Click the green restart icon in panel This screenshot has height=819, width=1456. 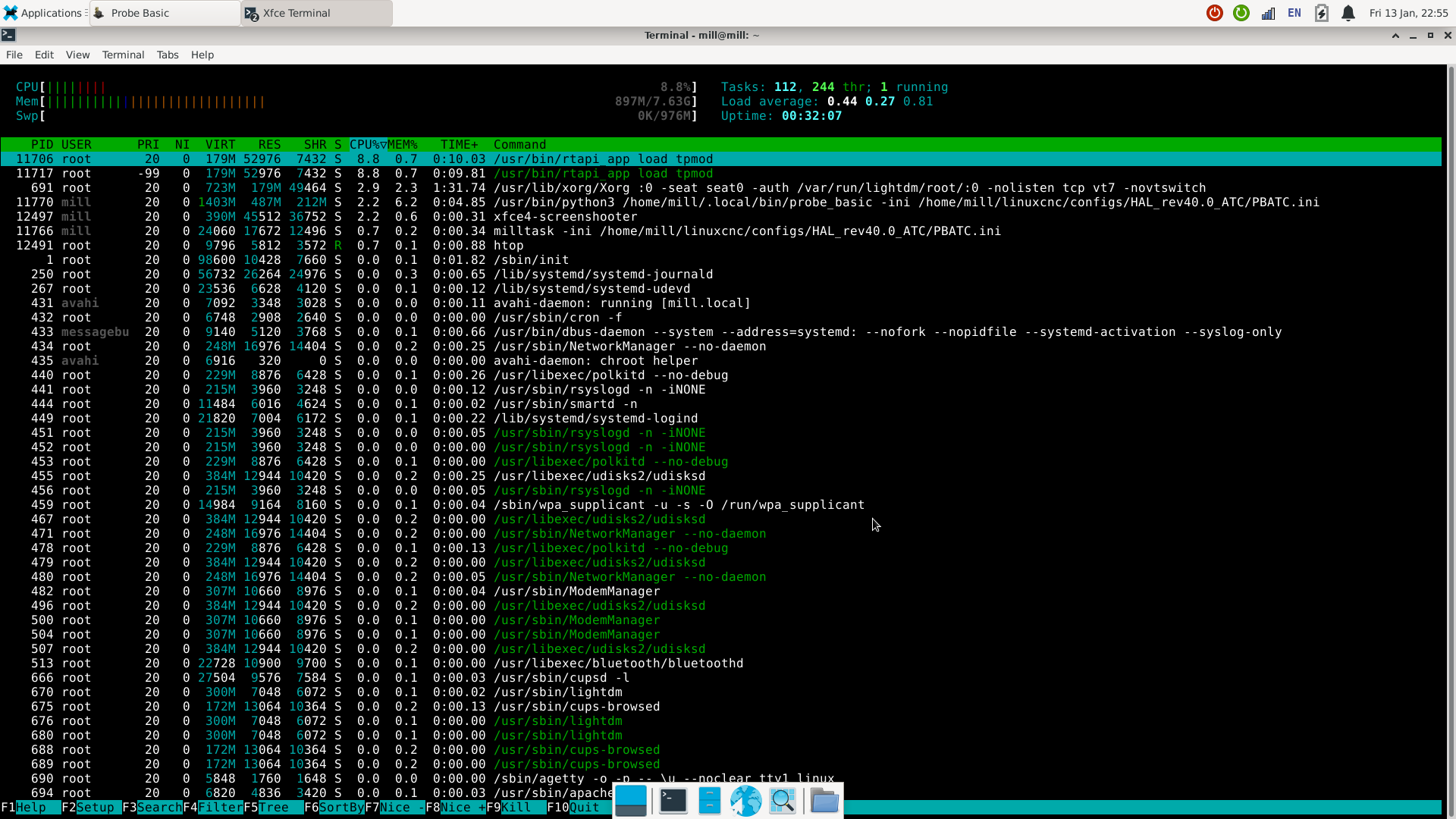pos(1241,13)
